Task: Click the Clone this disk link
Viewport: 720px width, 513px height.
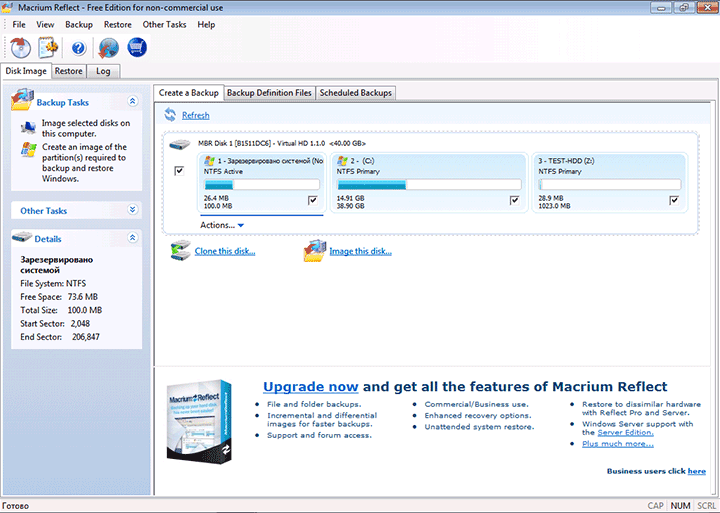Action: click(x=225, y=251)
